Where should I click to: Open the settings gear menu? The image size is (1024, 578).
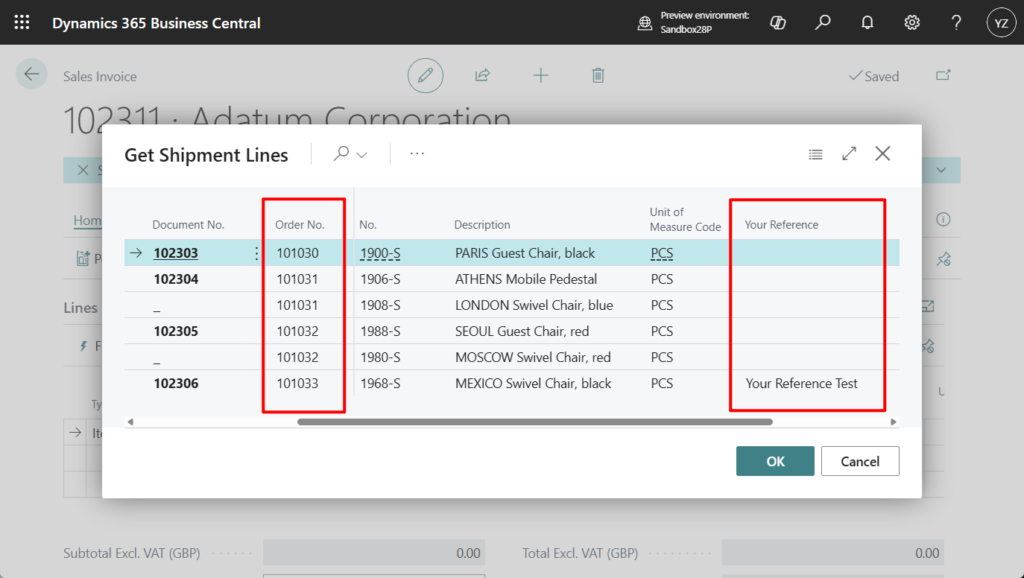[912, 22]
